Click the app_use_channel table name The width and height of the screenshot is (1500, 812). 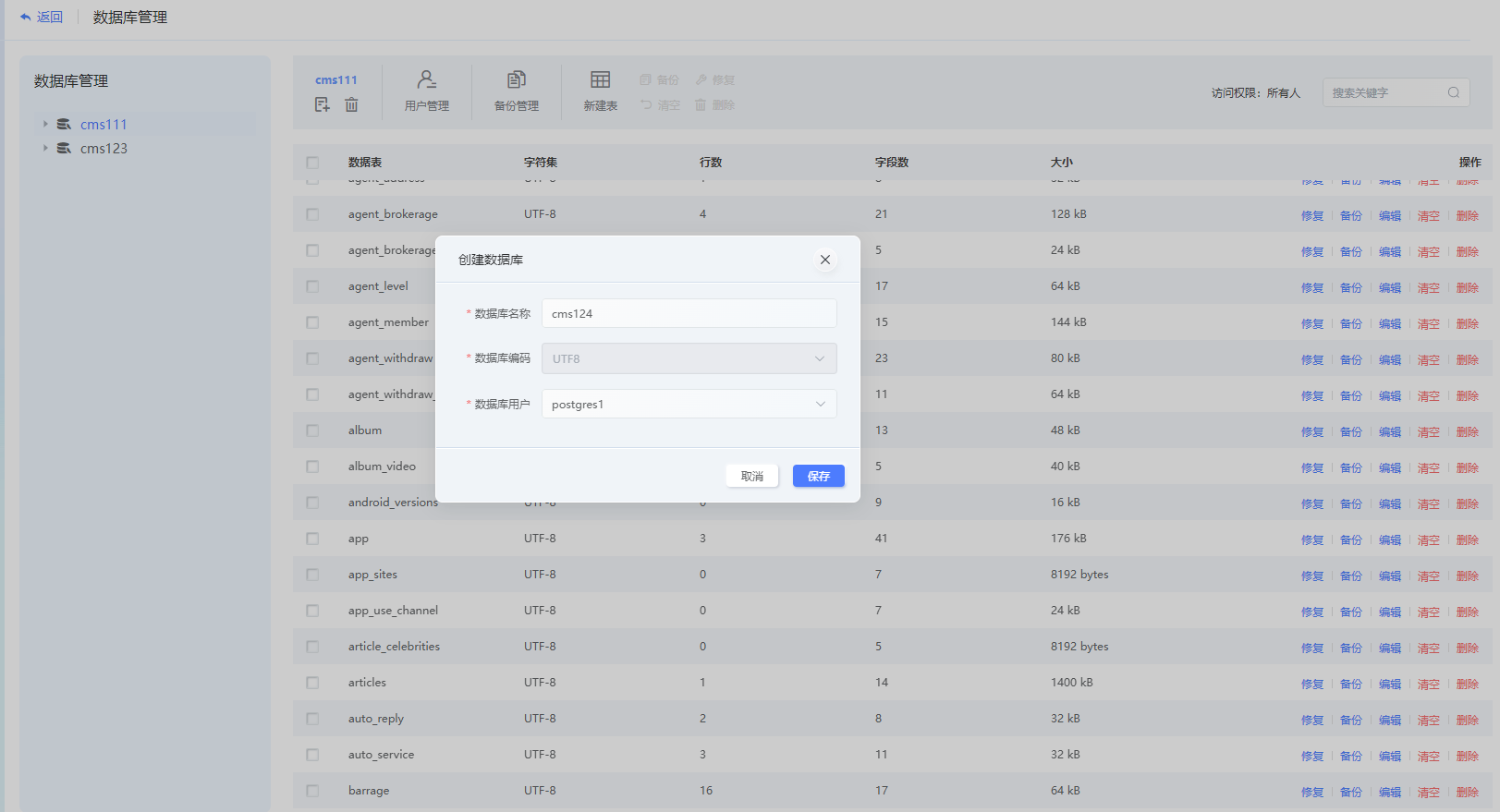pos(393,610)
